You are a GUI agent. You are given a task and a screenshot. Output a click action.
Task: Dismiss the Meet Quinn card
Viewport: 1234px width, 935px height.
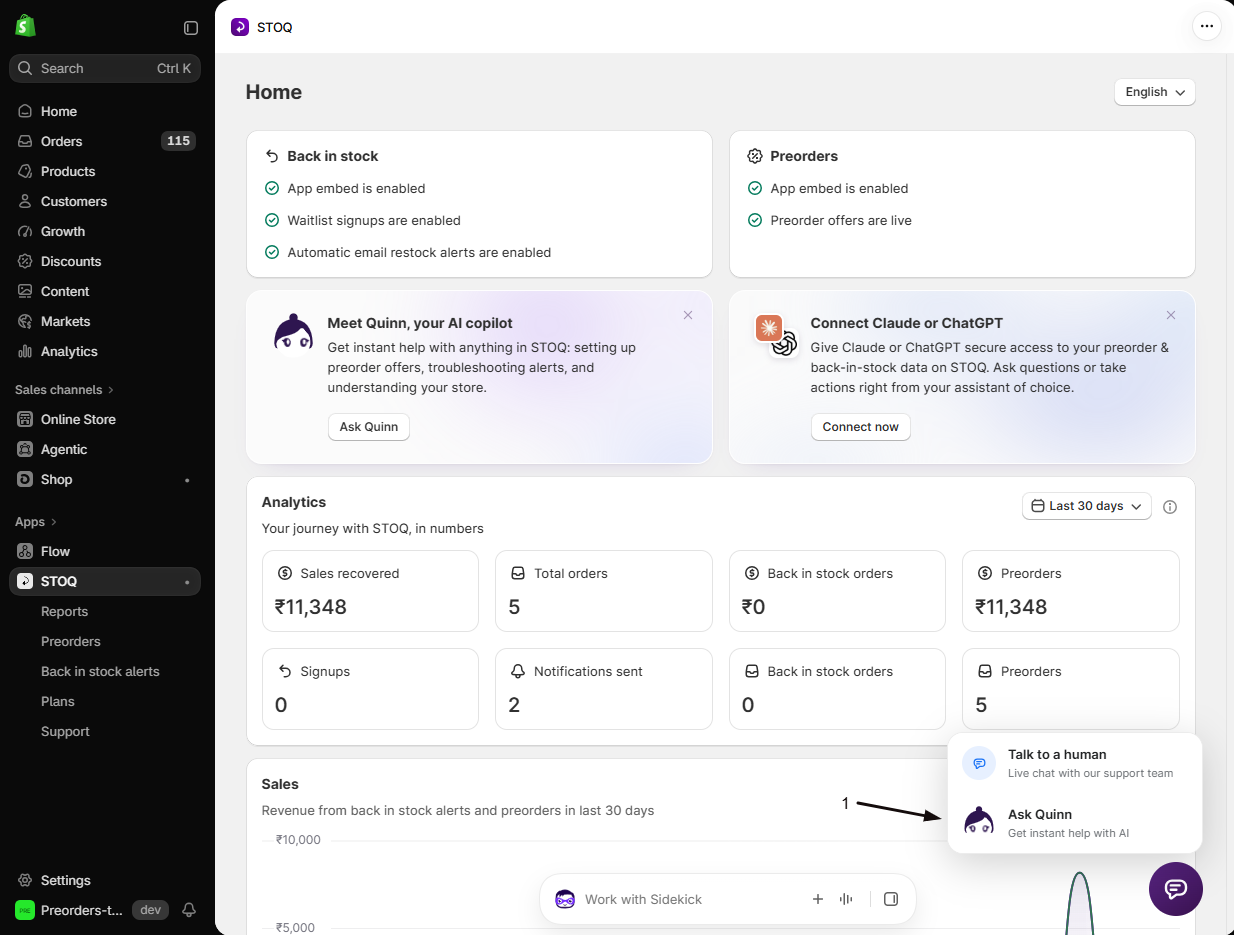(x=688, y=315)
